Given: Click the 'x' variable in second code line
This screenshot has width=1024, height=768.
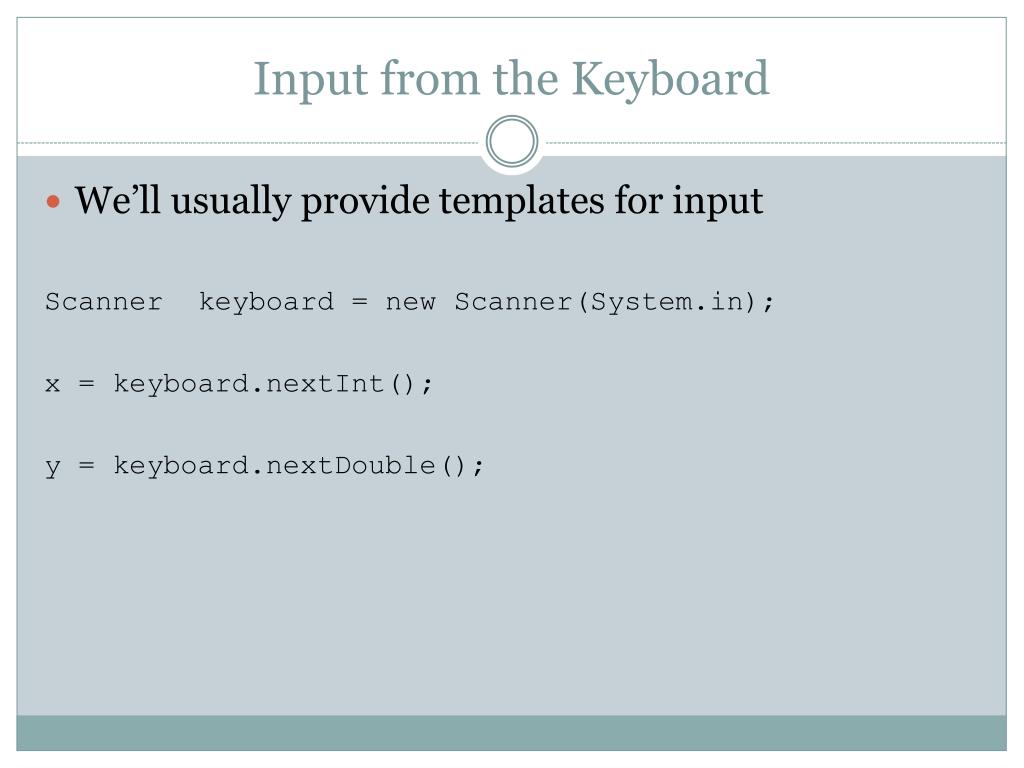Looking at the screenshot, I should pos(52,385).
